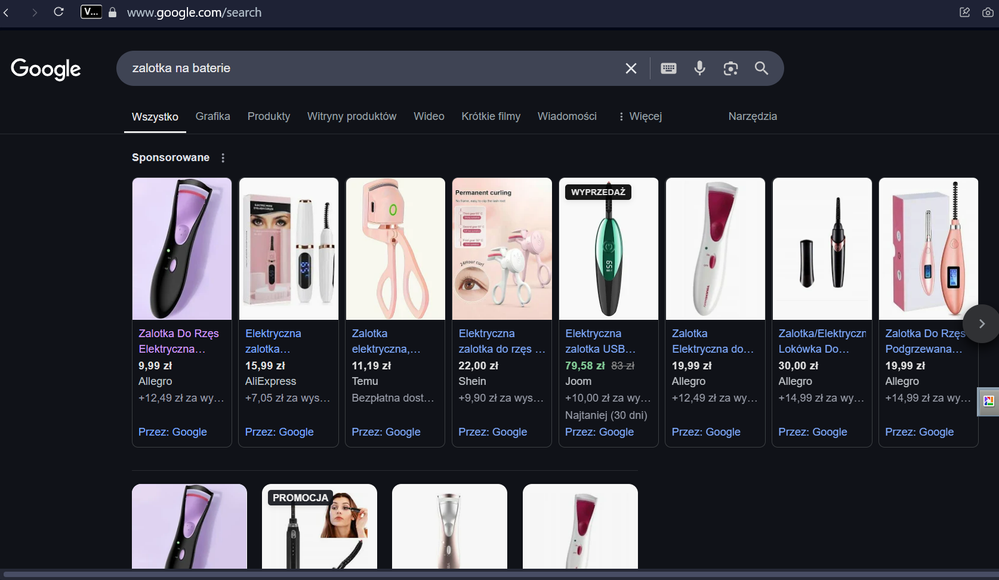Submit search with magnifying glass icon
This screenshot has width=999, height=580.
tap(761, 68)
